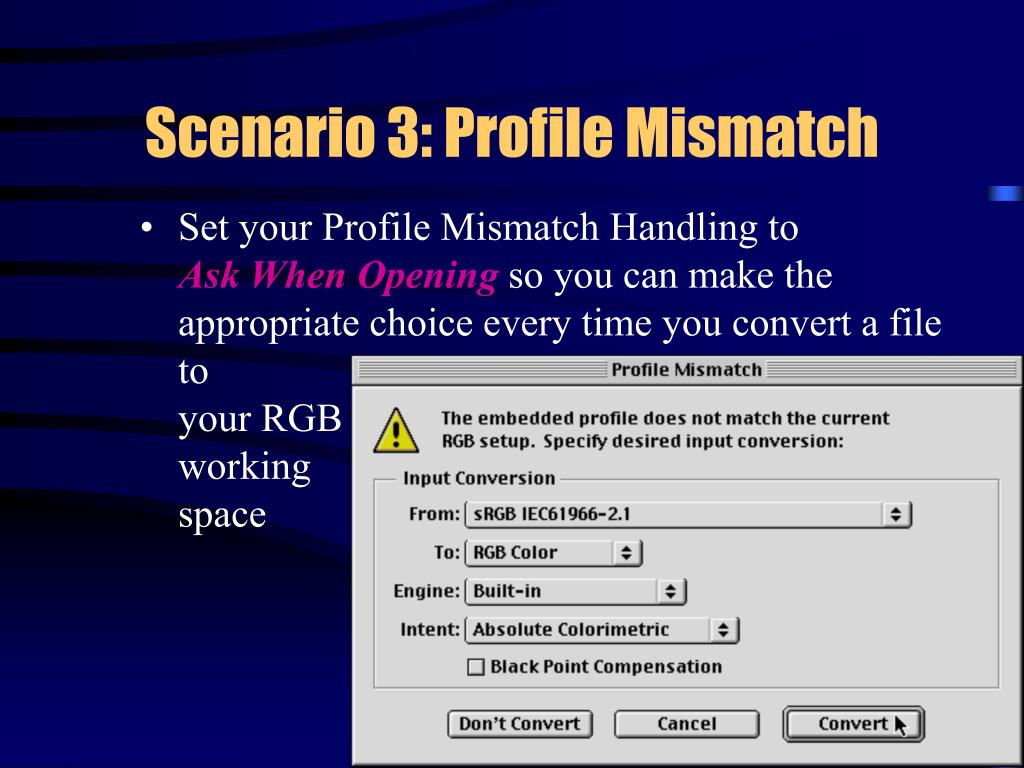Click the 'Set your Profile Mismatch Handling to' line
Image resolution: width=1024 pixels, height=768 pixels.
(x=488, y=228)
